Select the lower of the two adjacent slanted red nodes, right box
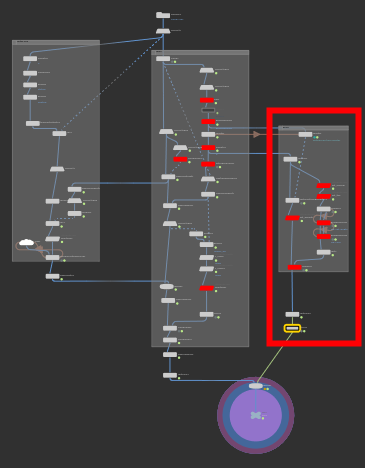The height and width of the screenshot is (468, 365). coord(324,197)
